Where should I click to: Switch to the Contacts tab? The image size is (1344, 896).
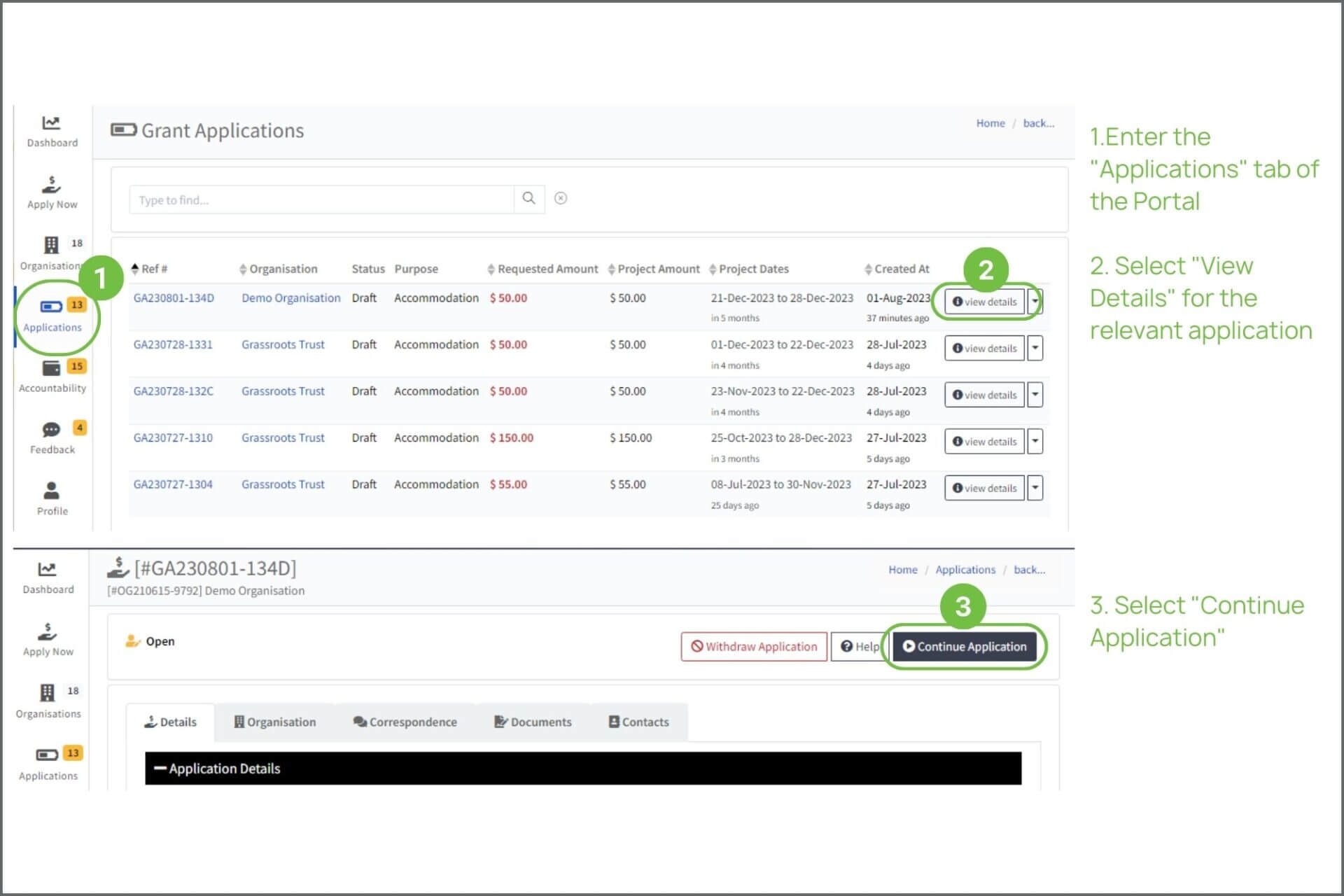638,722
